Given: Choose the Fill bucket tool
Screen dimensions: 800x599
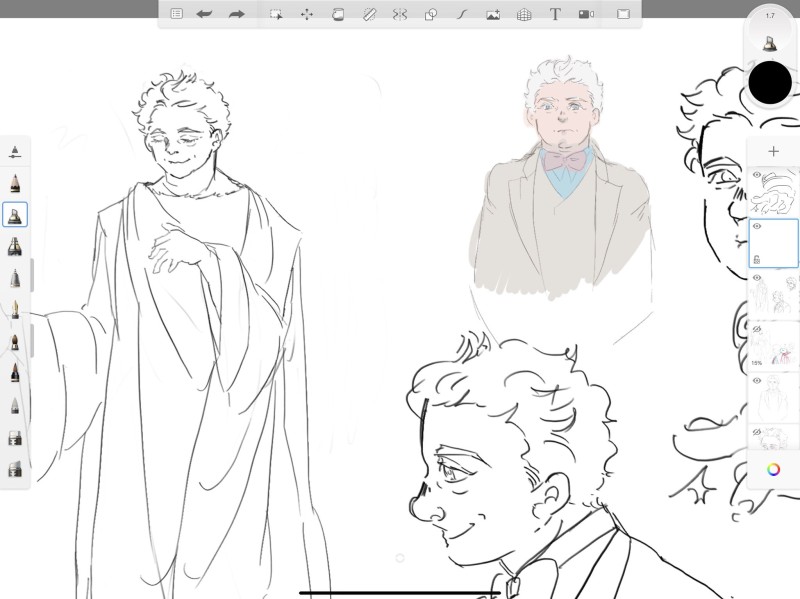Looking at the screenshot, I should click(338, 14).
